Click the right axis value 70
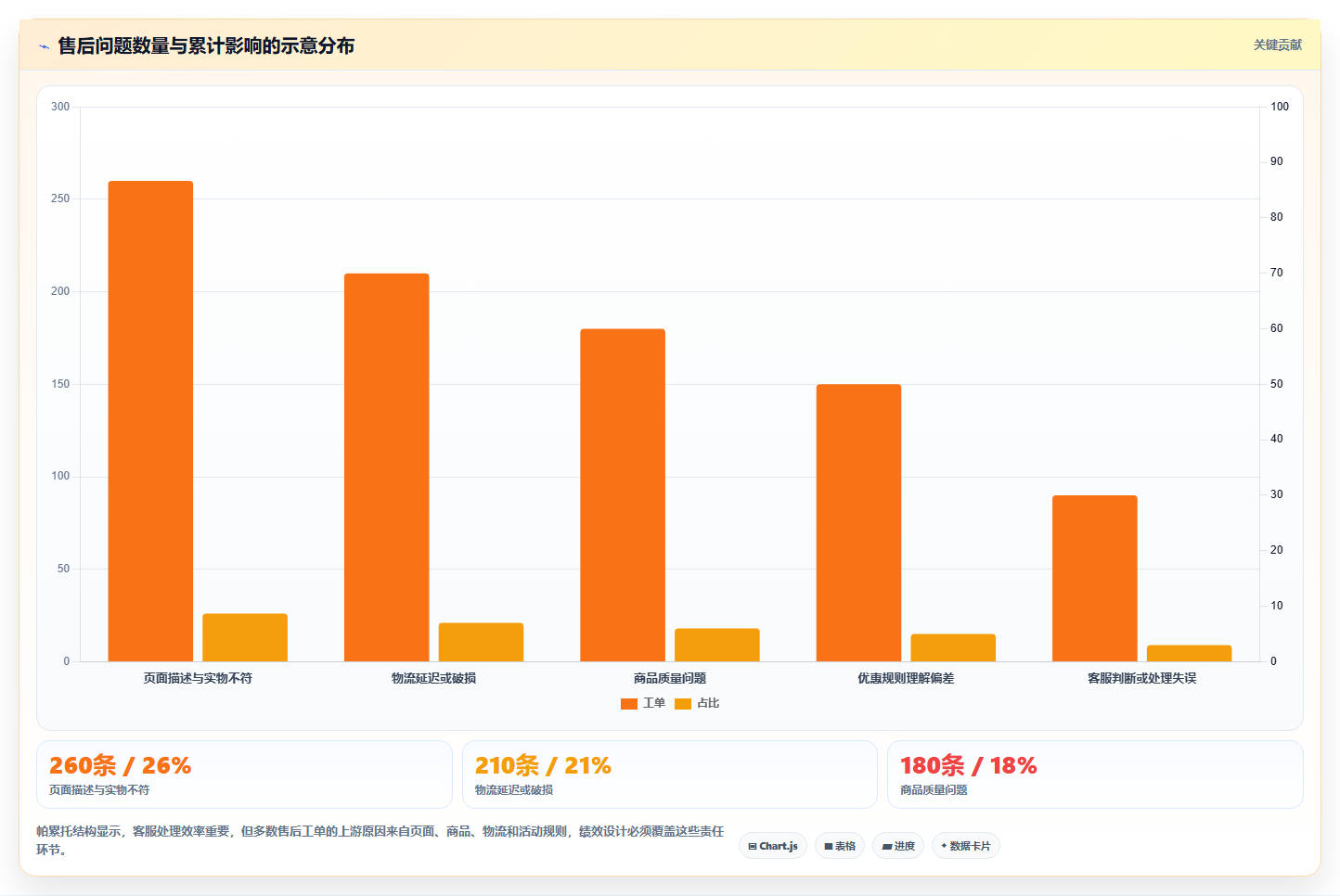This screenshot has height=896, width=1340. point(1277,273)
